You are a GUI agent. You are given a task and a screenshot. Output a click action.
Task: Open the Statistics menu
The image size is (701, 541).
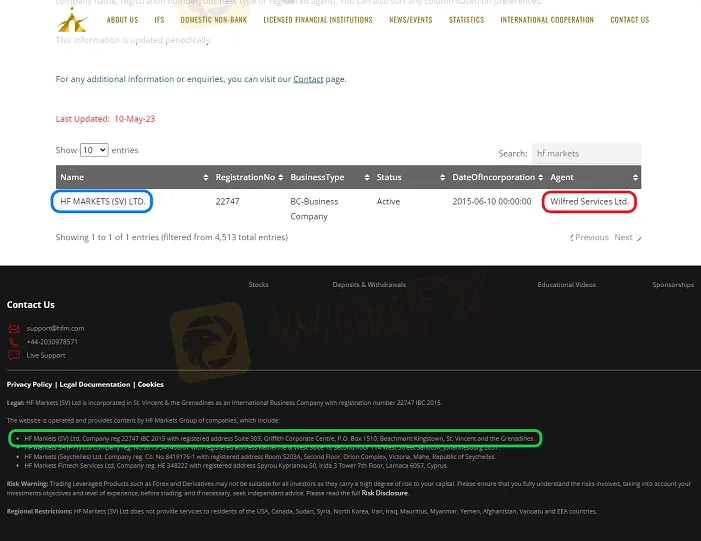tap(467, 20)
